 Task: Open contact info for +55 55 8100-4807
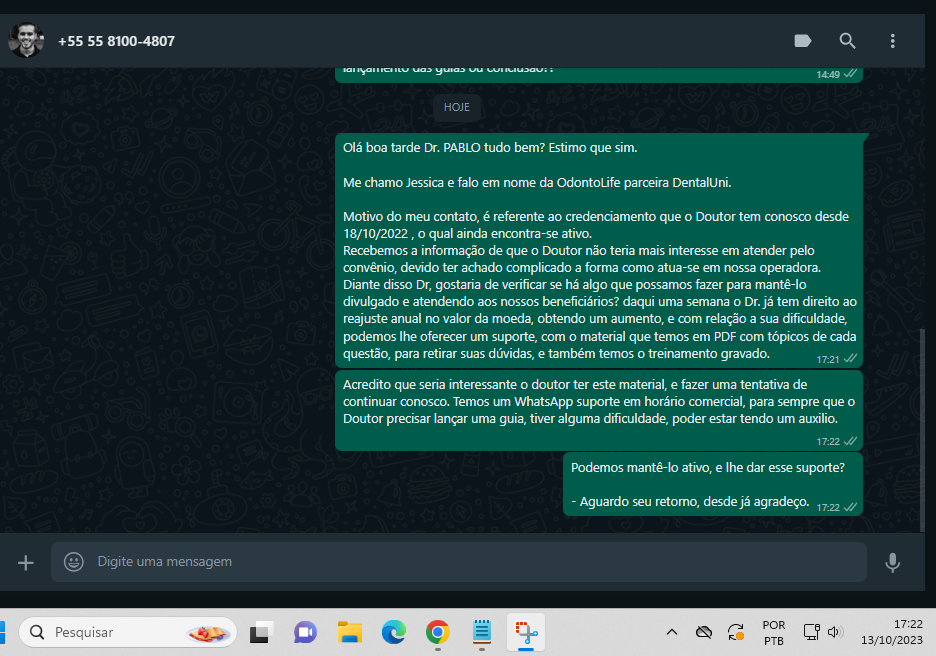(x=116, y=41)
